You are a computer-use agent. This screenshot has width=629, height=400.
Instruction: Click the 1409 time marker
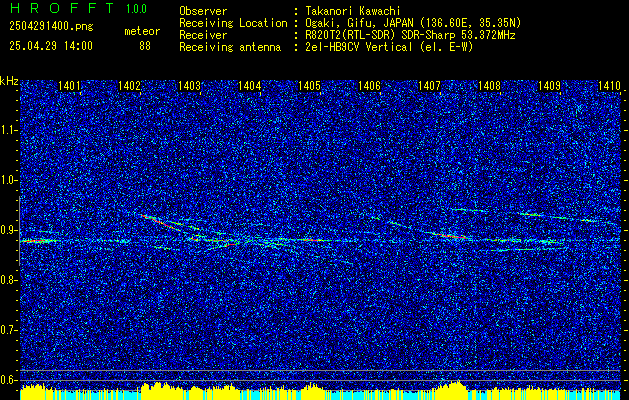pyautogui.click(x=549, y=85)
